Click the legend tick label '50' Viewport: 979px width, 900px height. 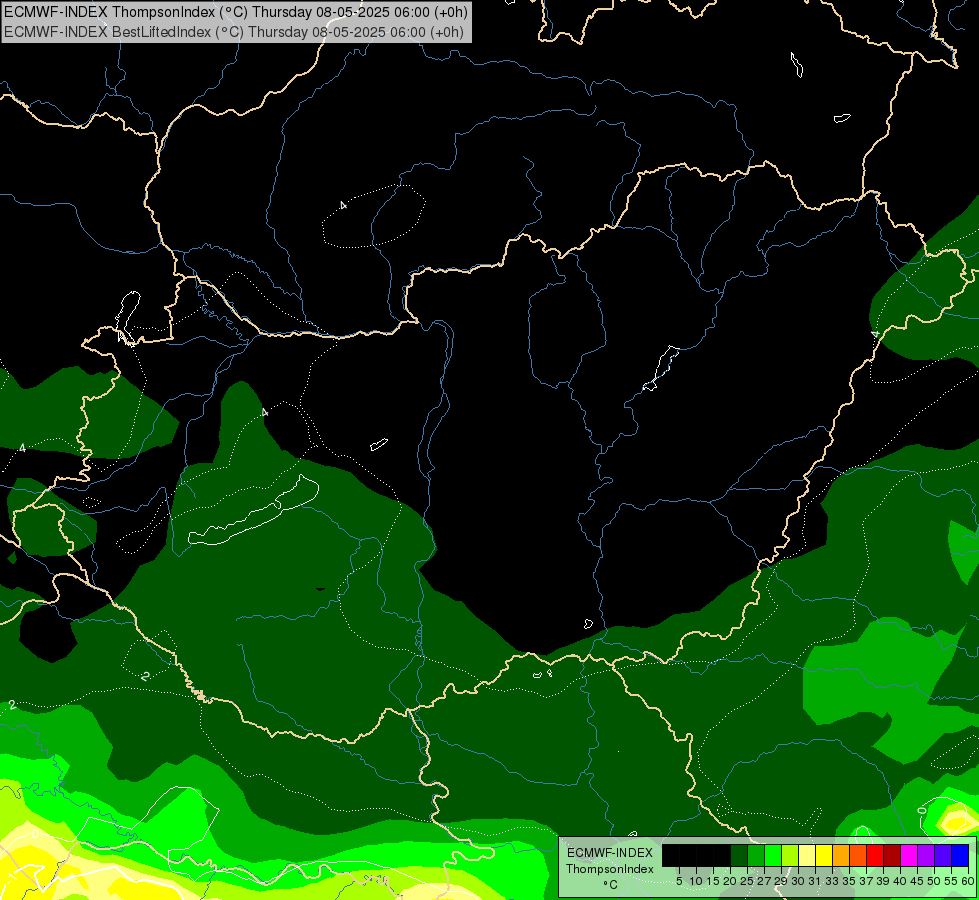pos(935,881)
